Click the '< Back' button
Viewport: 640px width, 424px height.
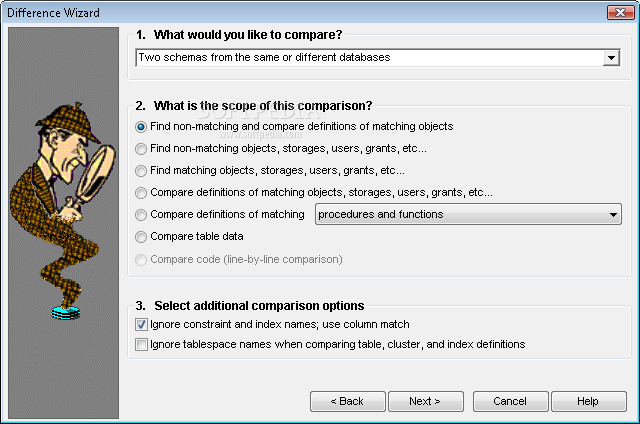[x=348, y=402]
